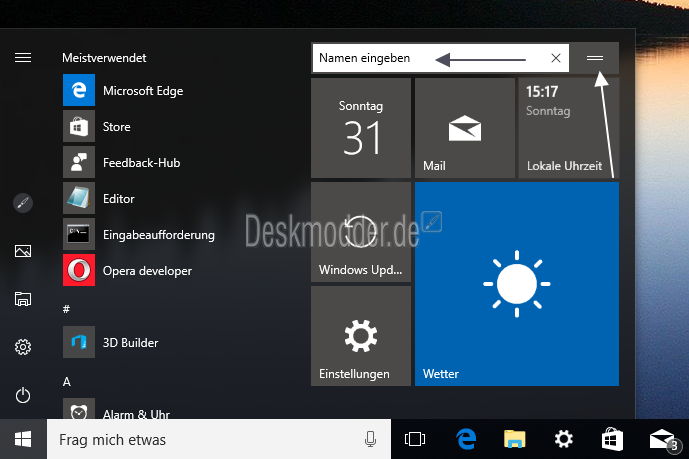Clear the group name with X button

[x=556, y=58]
